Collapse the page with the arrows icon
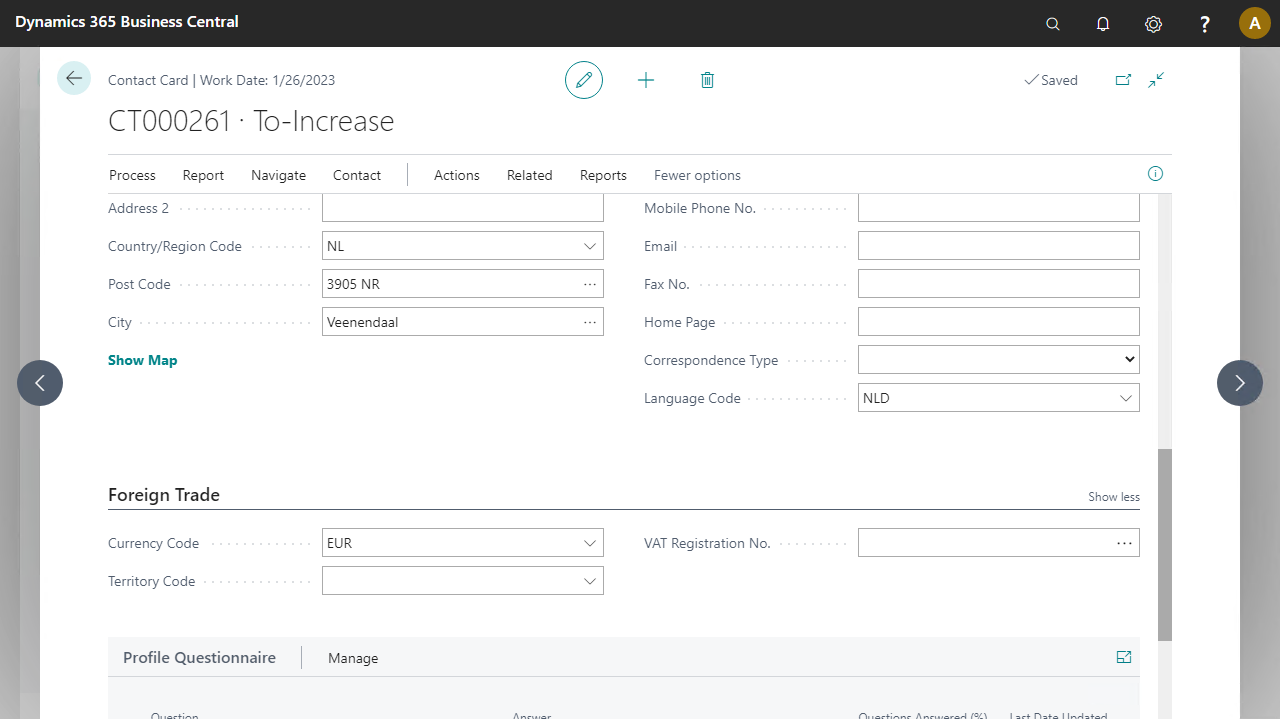 1156,80
